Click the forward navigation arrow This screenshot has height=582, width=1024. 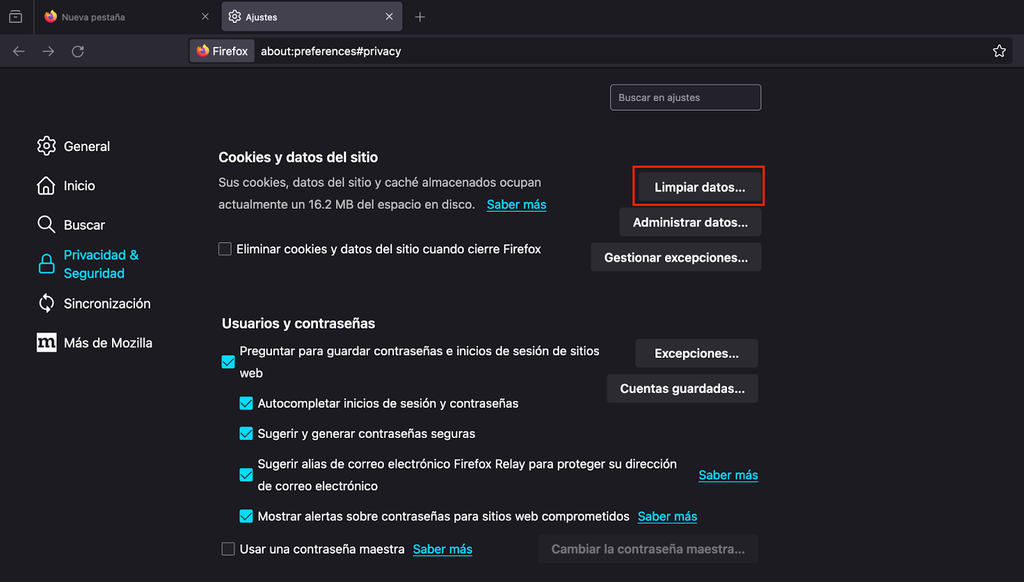pos(48,50)
